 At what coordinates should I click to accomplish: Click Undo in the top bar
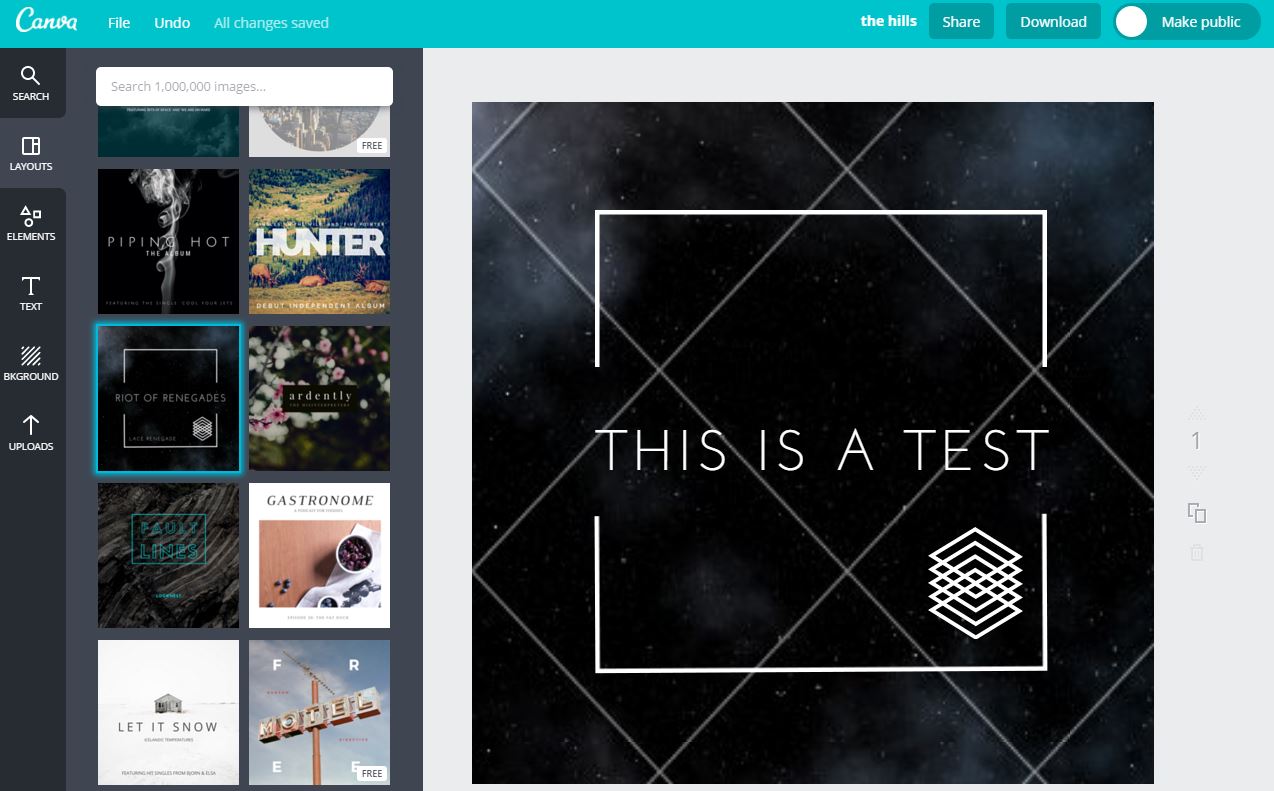172,22
